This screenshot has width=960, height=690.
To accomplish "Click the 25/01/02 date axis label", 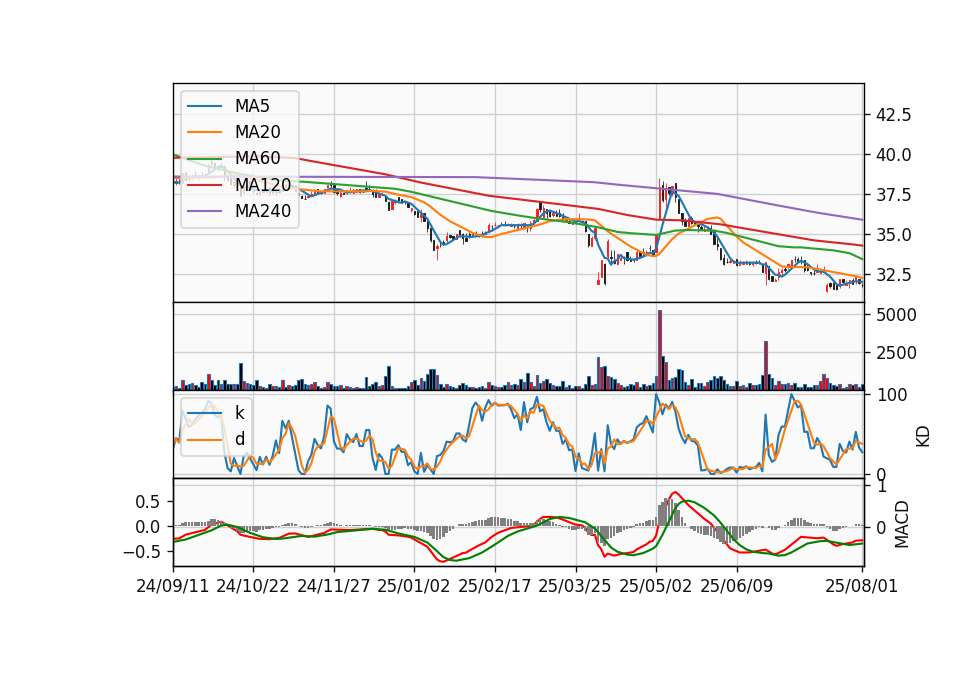I will tap(414, 586).
